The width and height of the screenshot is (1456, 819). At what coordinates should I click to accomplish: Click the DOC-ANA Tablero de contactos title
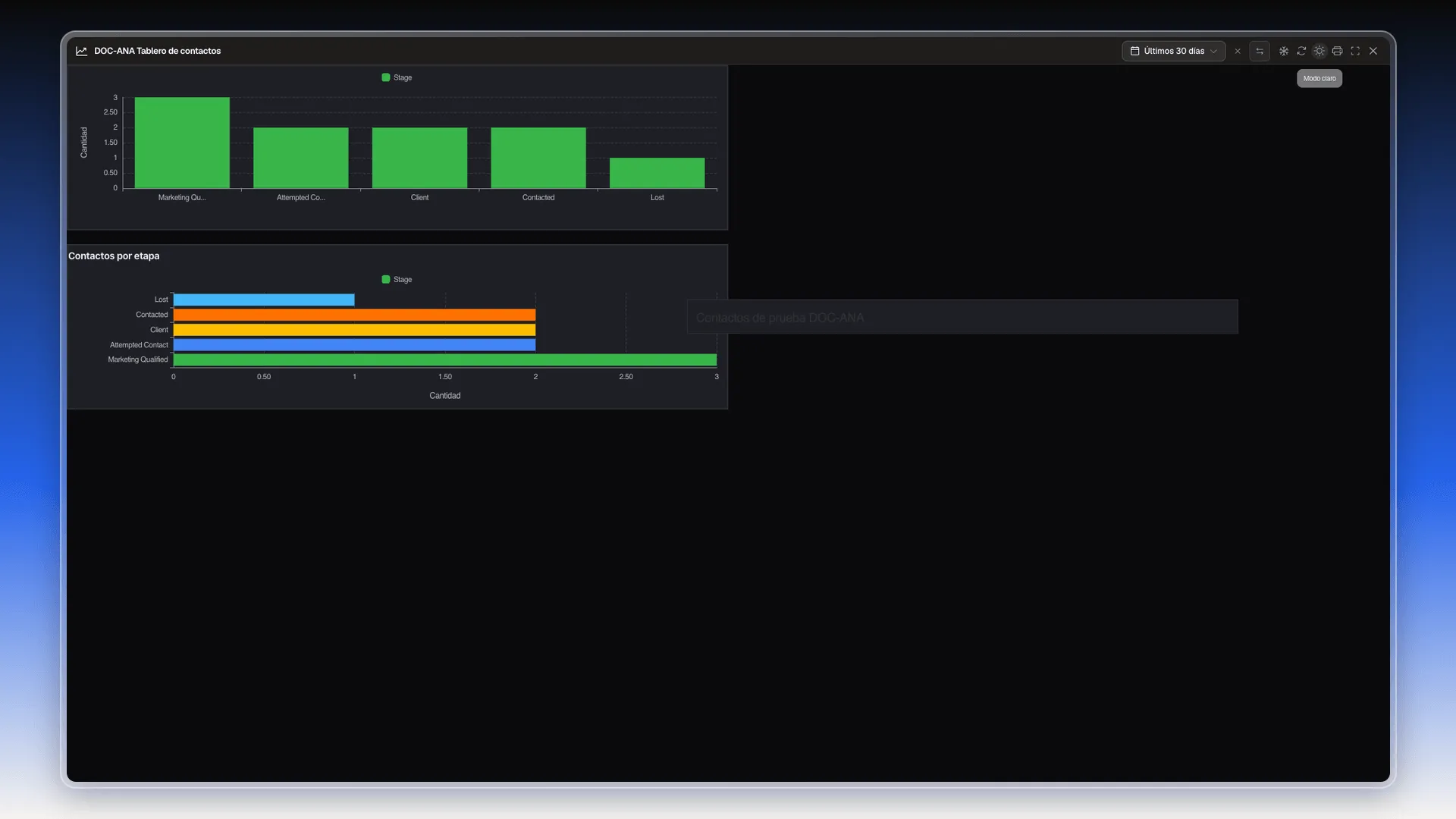pos(157,51)
